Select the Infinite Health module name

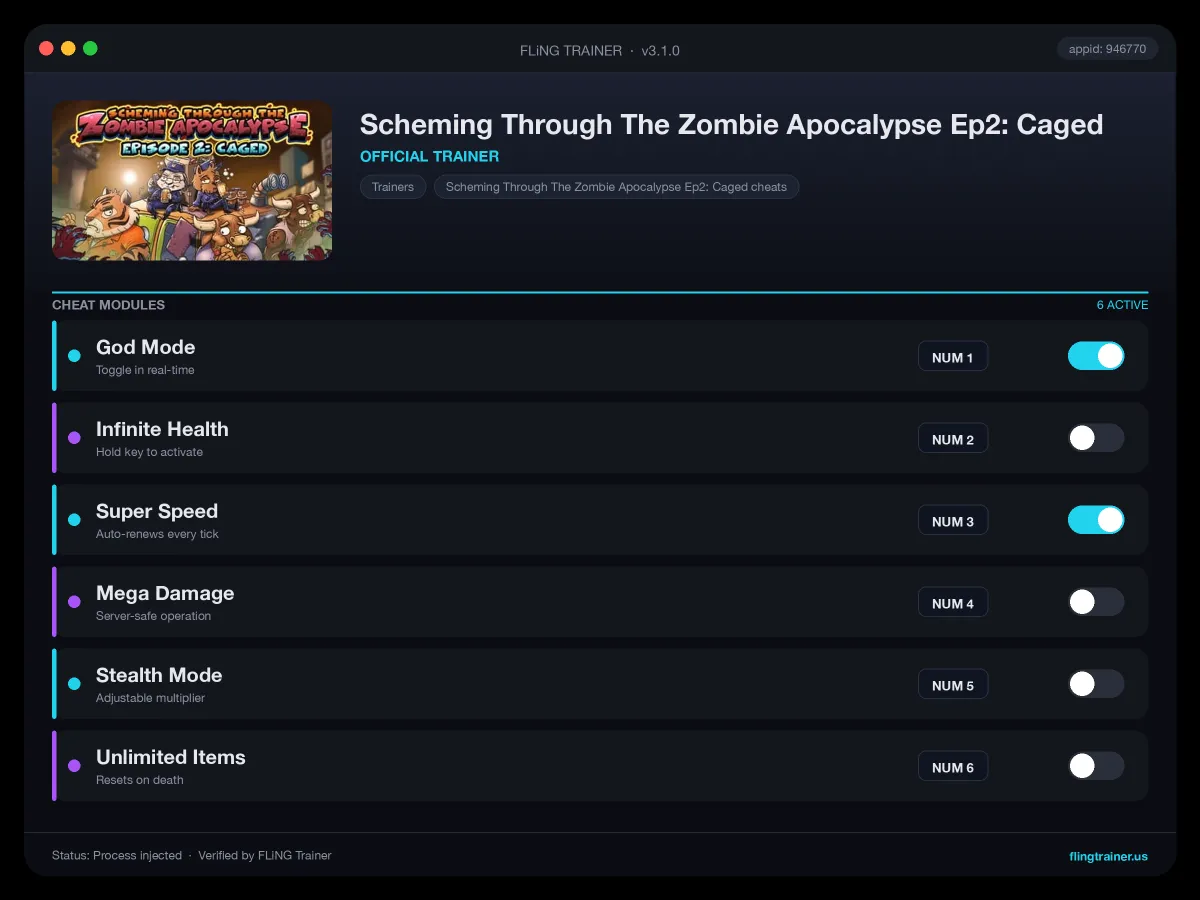point(162,429)
